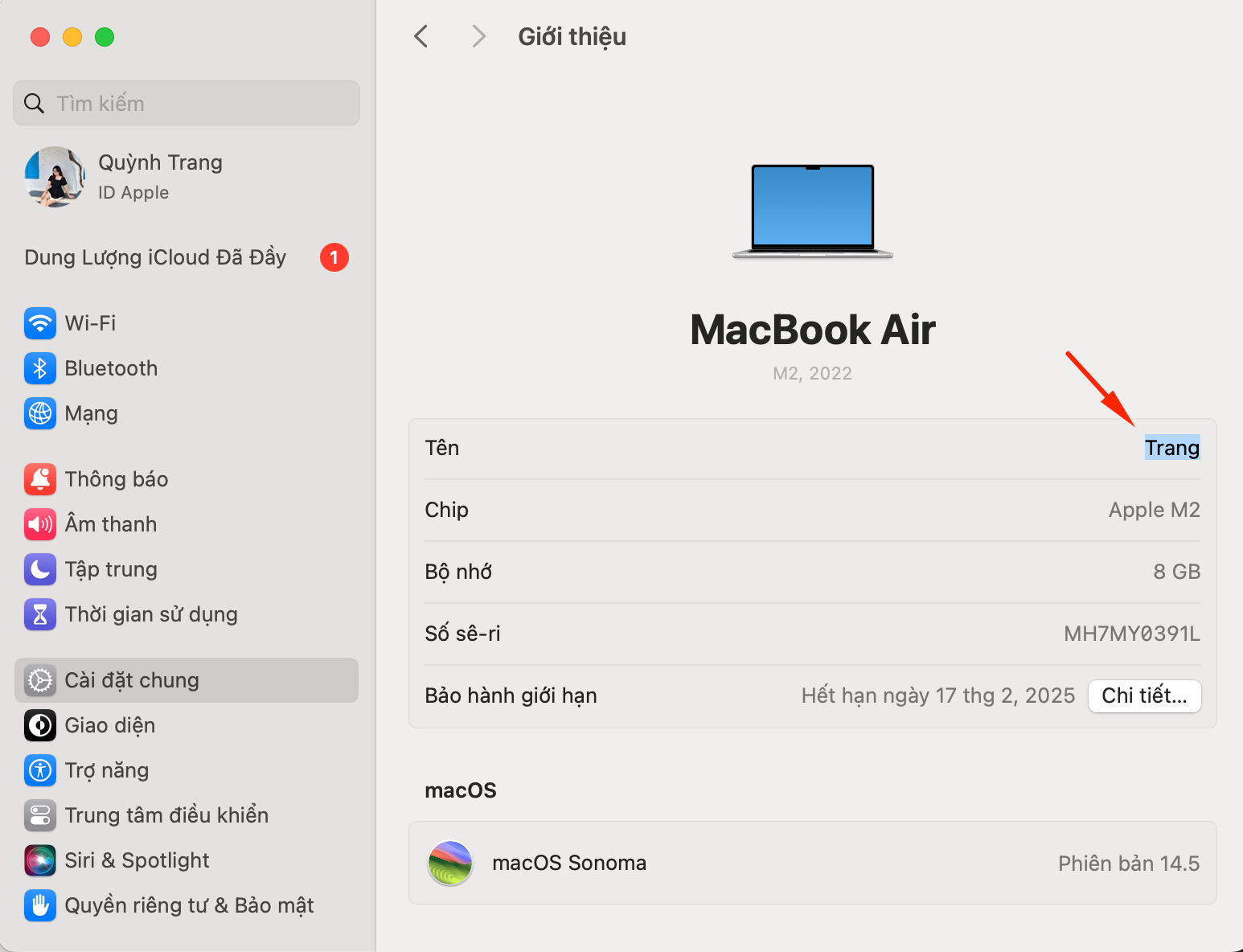This screenshot has width=1243, height=952.
Task: Select the Mạng globe icon
Action: pyautogui.click(x=40, y=413)
